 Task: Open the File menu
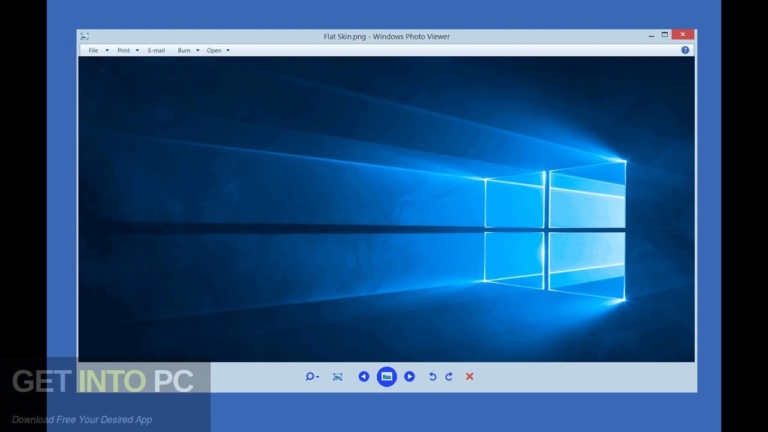click(x=93, y=50)
